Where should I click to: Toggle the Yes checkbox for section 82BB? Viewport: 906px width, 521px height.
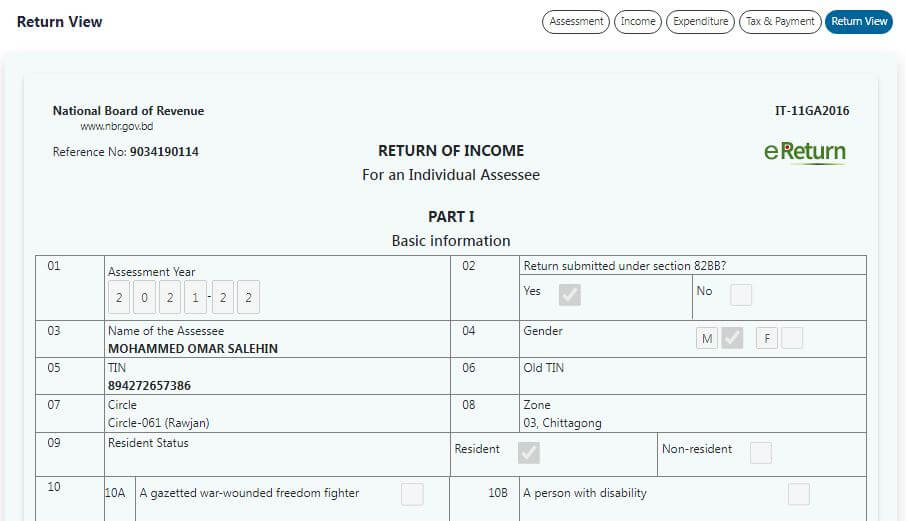pos(570,295)
